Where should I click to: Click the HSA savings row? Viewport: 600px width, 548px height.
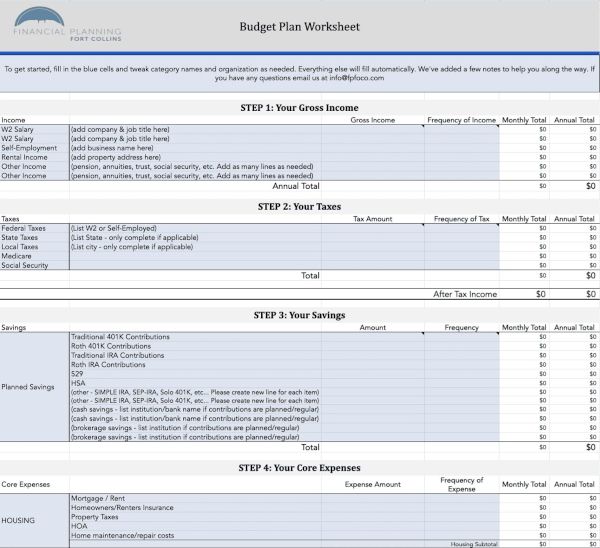point(196,383)
